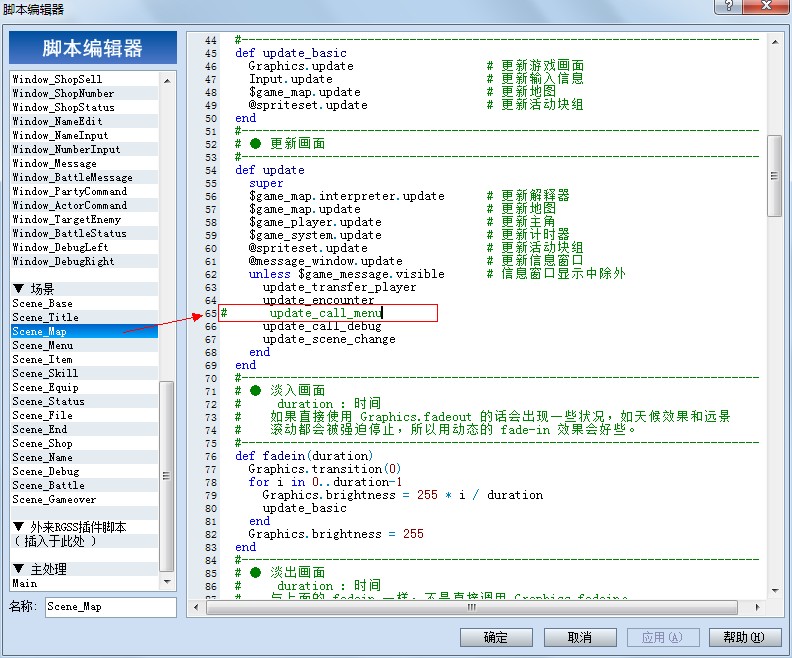The height and width of the screenshot is (658, 792).
Task: Click the super keyword on line 55
Action: click(266, 183)
